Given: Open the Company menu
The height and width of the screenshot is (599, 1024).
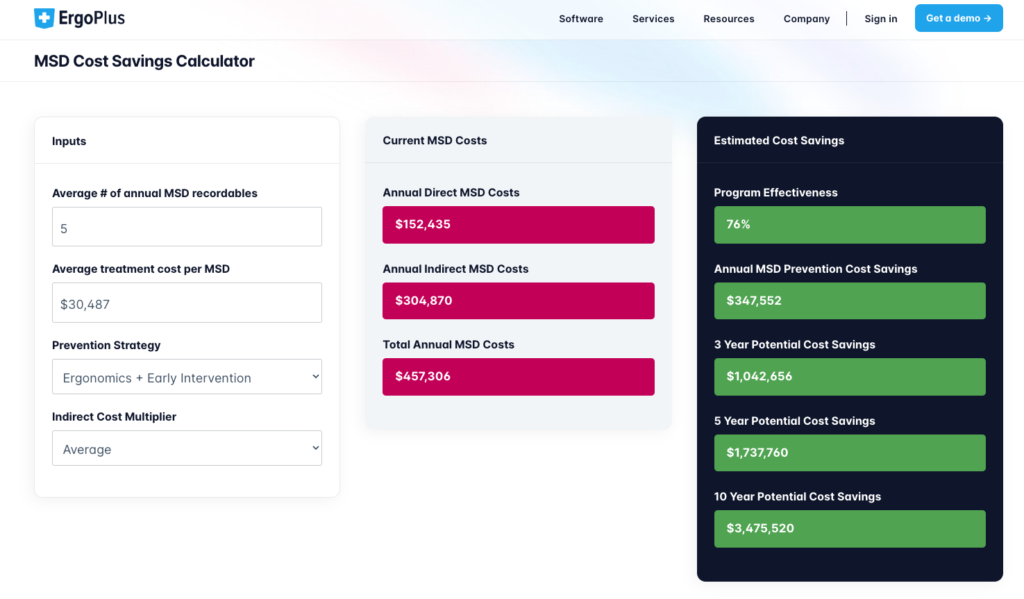Looking at the screenshot, I should coord(806,19).
